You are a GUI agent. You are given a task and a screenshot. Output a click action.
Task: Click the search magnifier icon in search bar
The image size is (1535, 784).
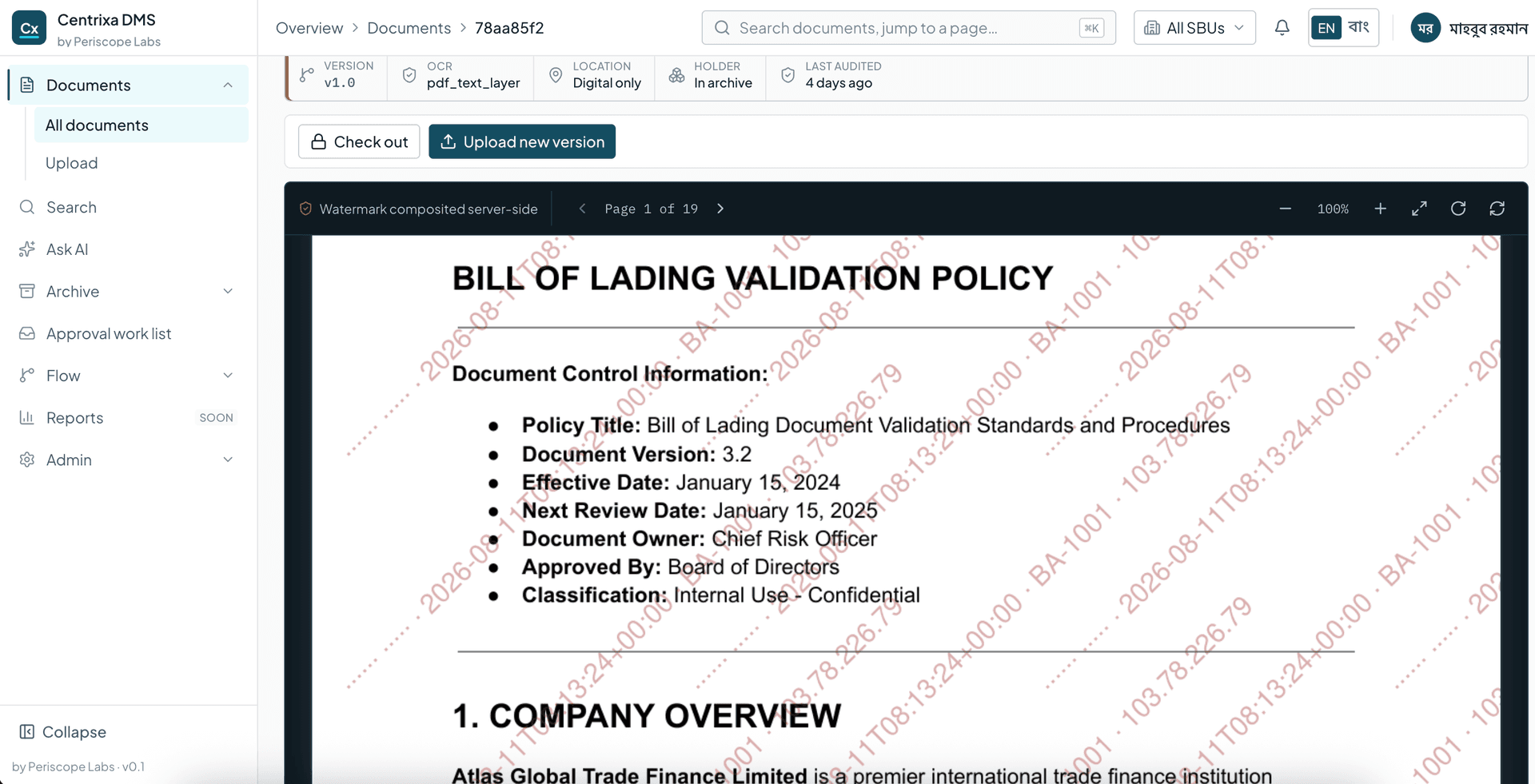pos(722,28)
